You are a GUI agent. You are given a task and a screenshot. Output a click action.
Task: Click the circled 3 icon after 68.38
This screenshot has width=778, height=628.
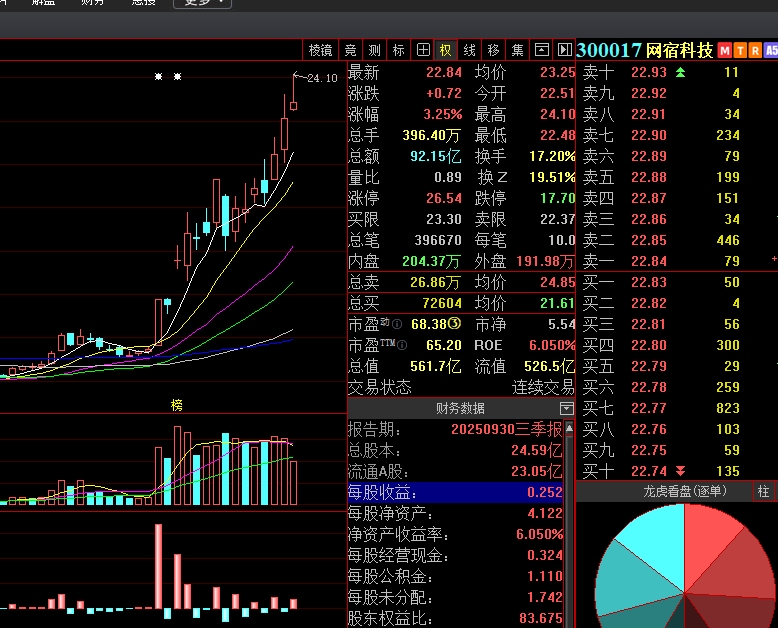[x=454, y=324]
